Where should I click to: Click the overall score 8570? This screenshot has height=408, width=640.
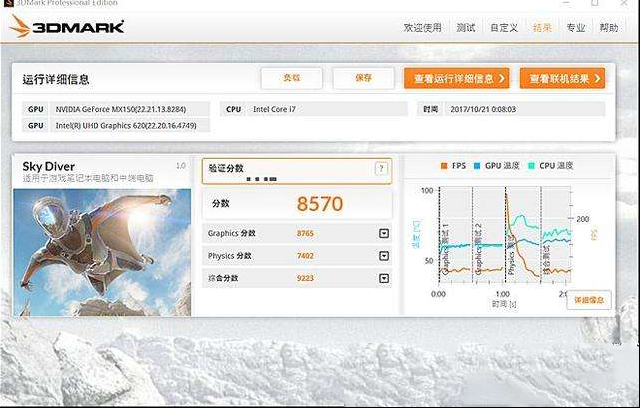320,204
